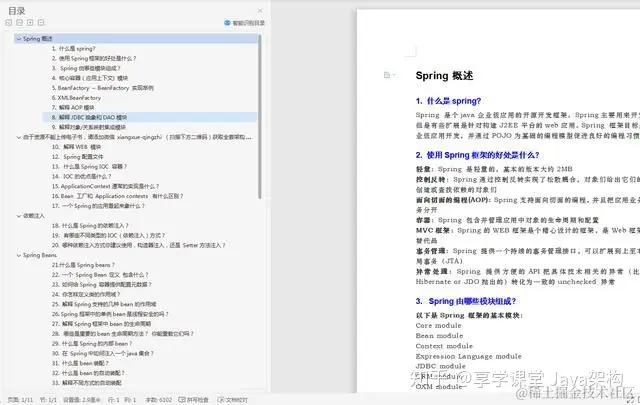Click the 页面 1/11 status bar indicator
Screen dimensions: 640x405
click(x=20, y=400)
